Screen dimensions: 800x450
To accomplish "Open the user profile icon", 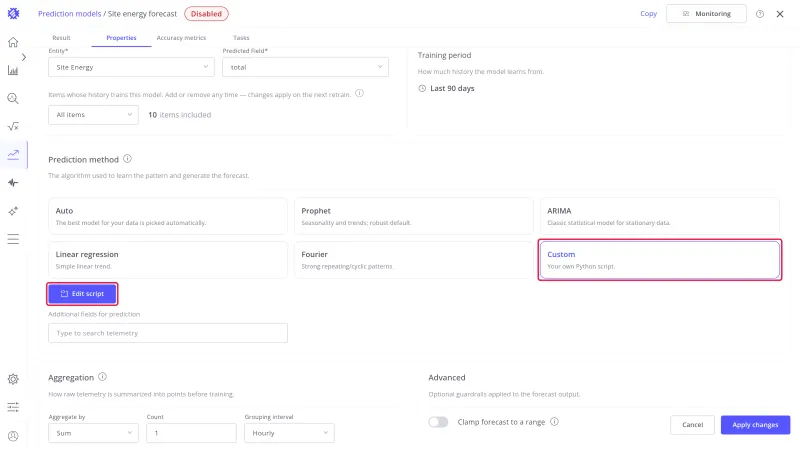I will [13, 436].
